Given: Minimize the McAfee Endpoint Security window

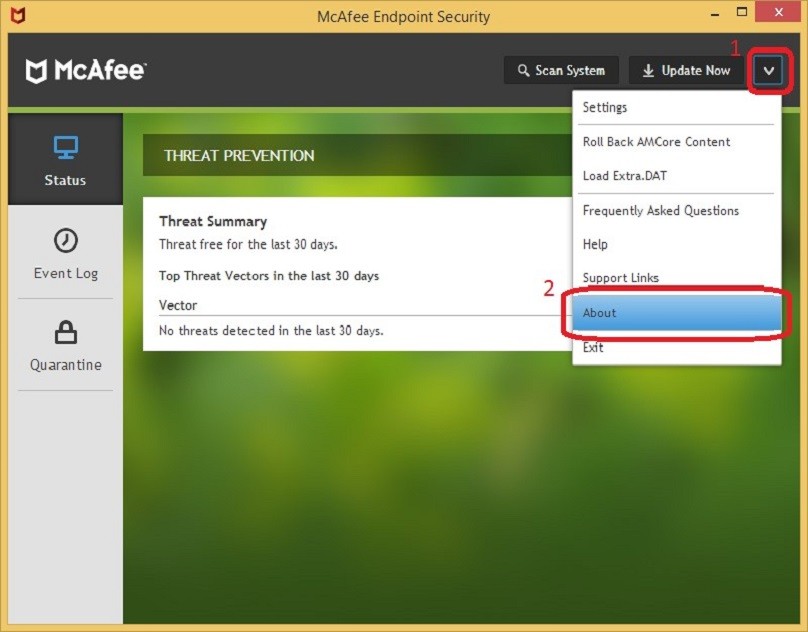Looking at the screenshot, I should point(715,14).
